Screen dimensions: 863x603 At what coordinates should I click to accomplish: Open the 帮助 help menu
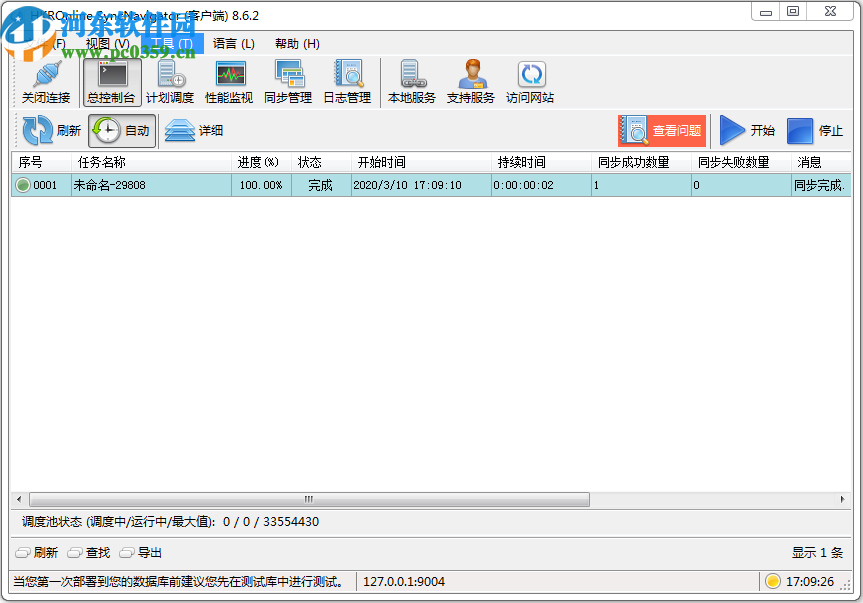pyautogui.click(x=296, y=44)
